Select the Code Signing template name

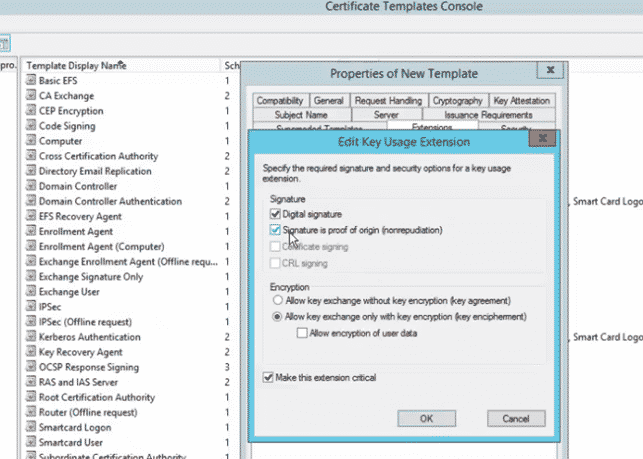[x=67, y=126]
